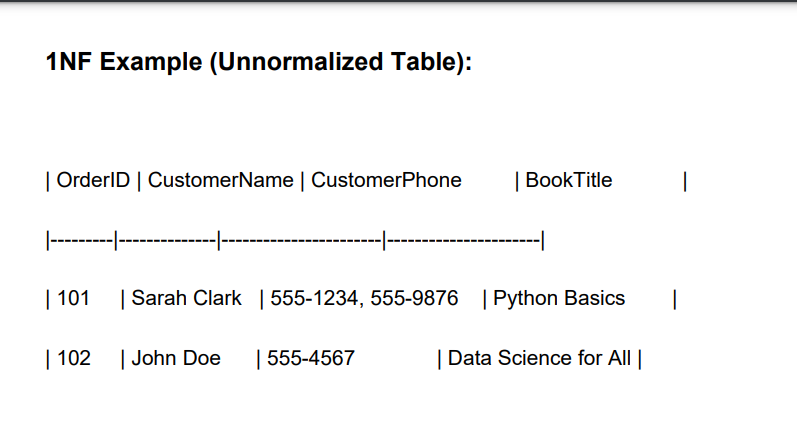Click the 'OrderID' column header text
Viewport: 797px width, 424px height.
click(x=93, y=180)
